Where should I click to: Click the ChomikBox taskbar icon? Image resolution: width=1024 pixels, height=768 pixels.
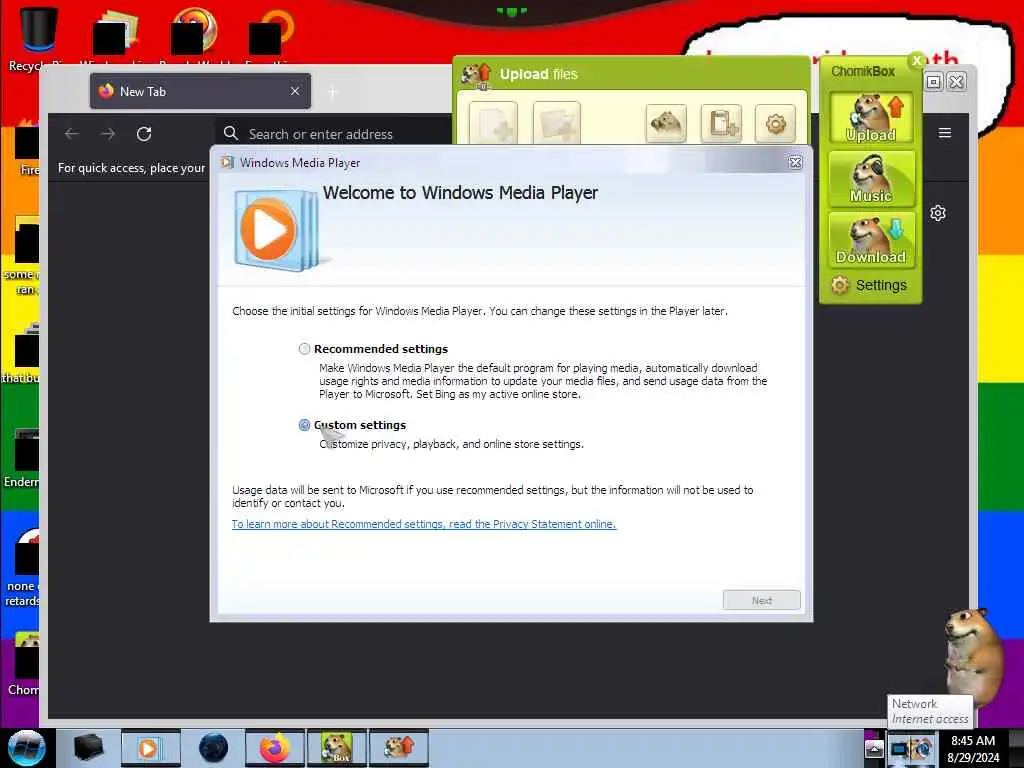coord(337,748)
